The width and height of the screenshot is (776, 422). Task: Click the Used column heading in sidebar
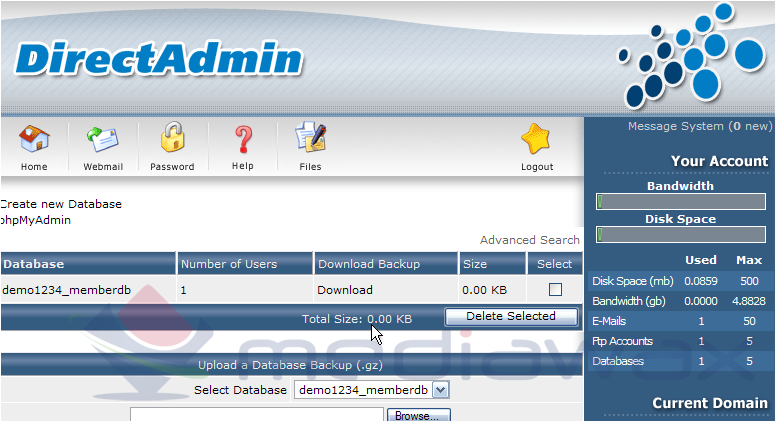click(701, 260)
